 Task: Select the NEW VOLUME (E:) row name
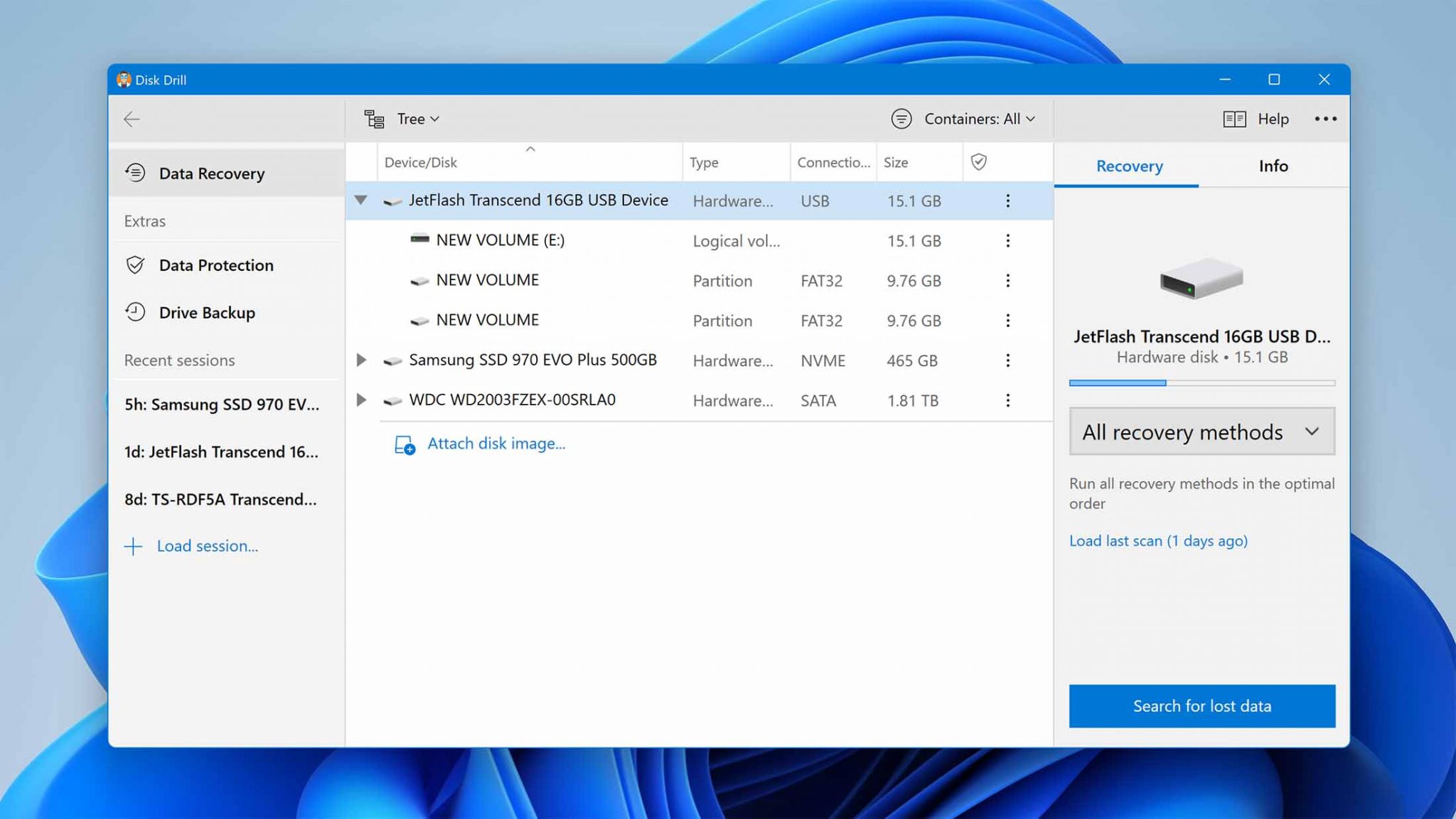pyautogui.click(x=500, y=240)
